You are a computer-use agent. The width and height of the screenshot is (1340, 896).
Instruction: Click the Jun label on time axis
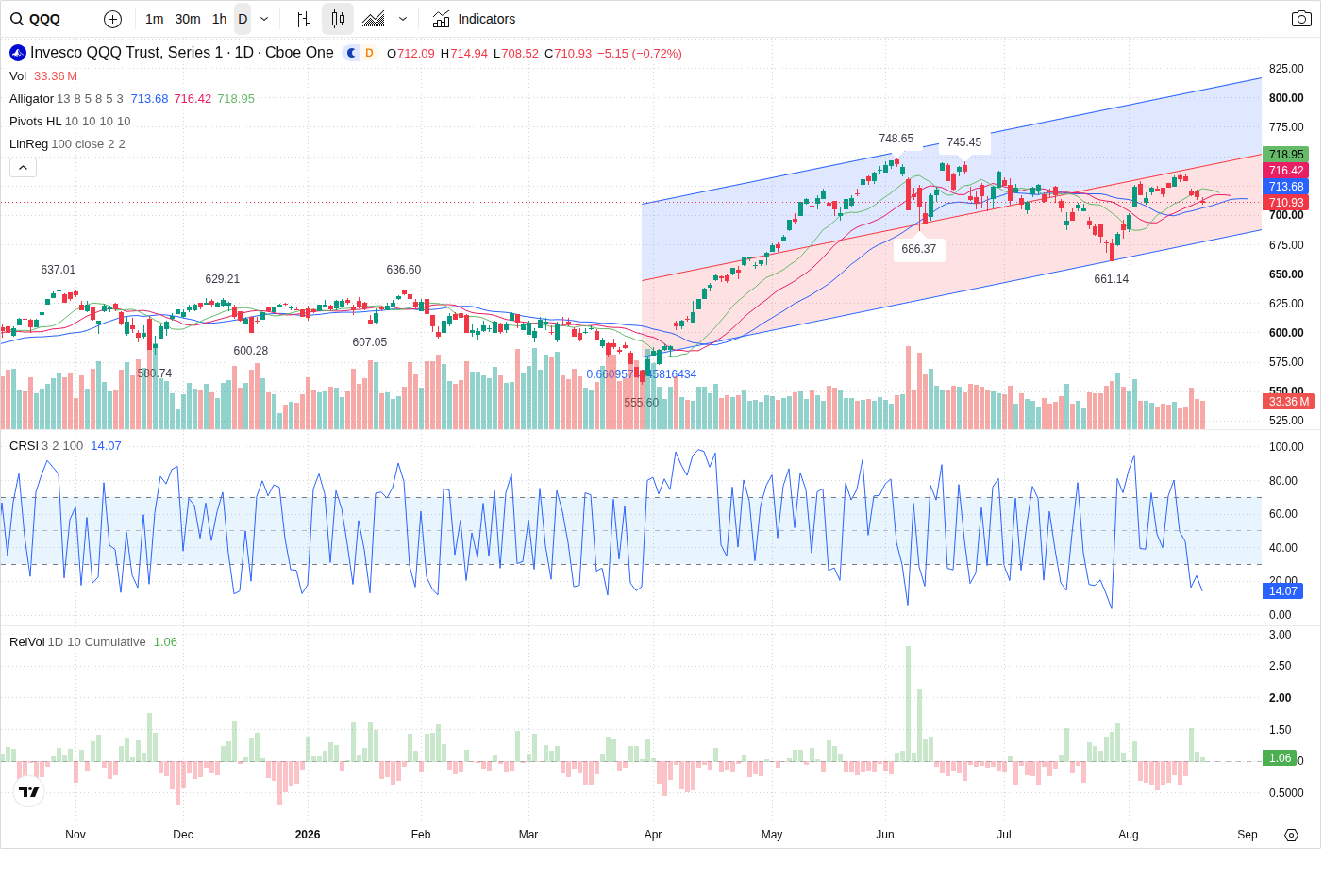coord(884,835)
